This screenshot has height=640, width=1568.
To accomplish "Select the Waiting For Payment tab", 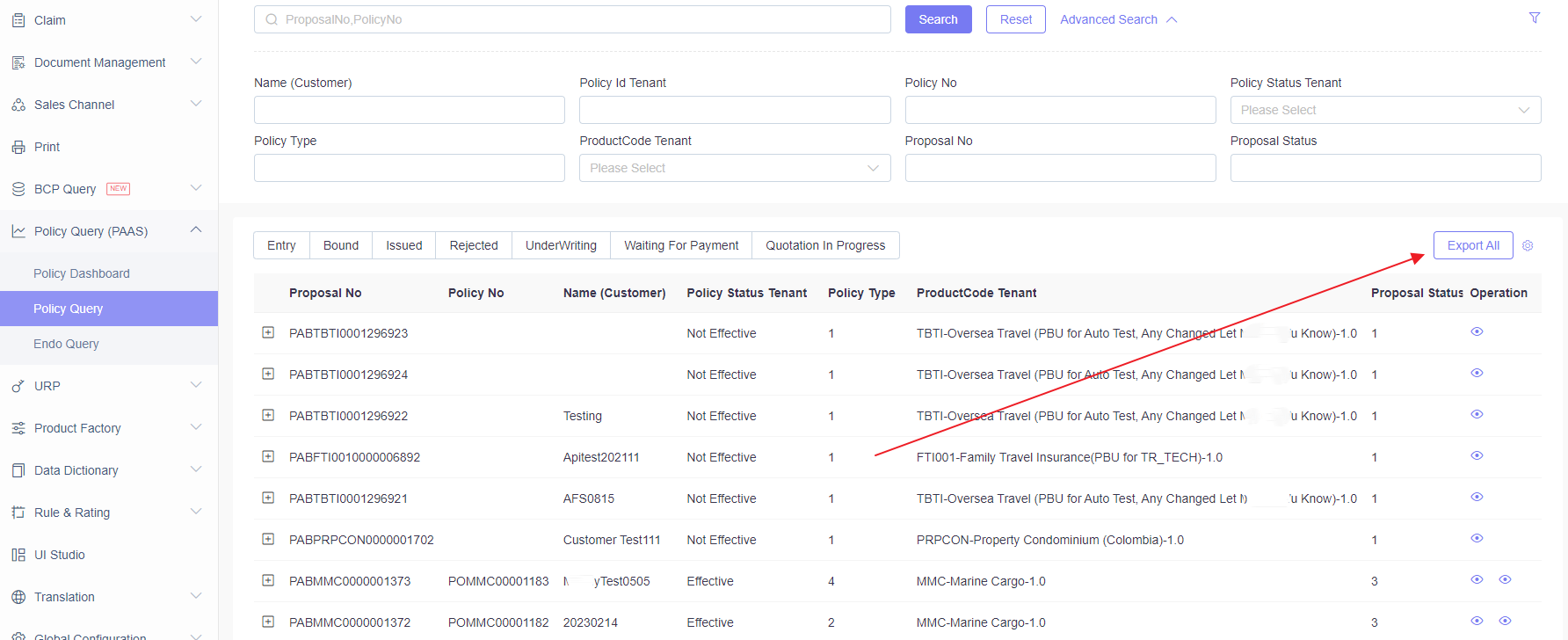I will coord(681,245).
